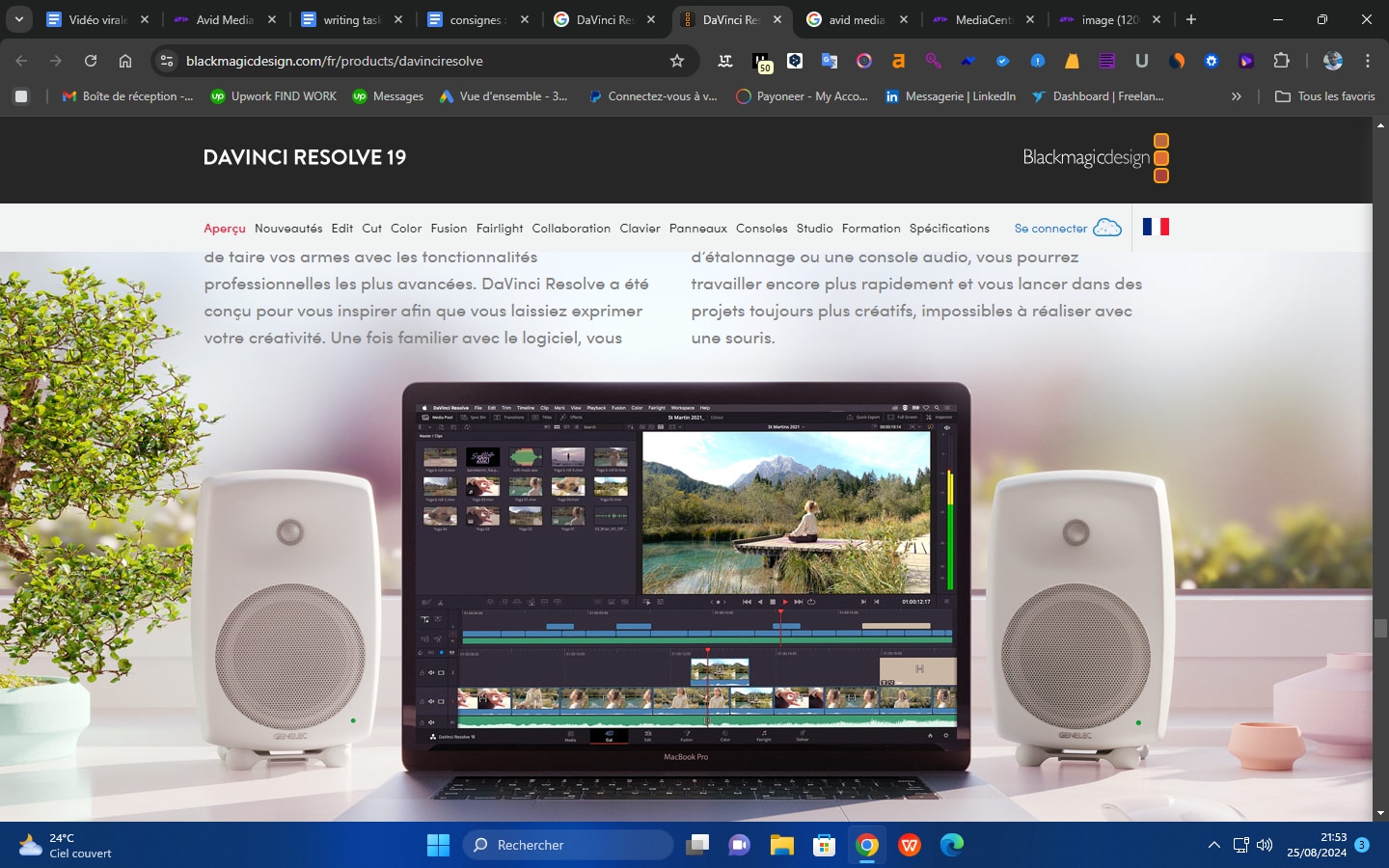
Task: Click the Se connecter link
Action: tap(1050, 229)
